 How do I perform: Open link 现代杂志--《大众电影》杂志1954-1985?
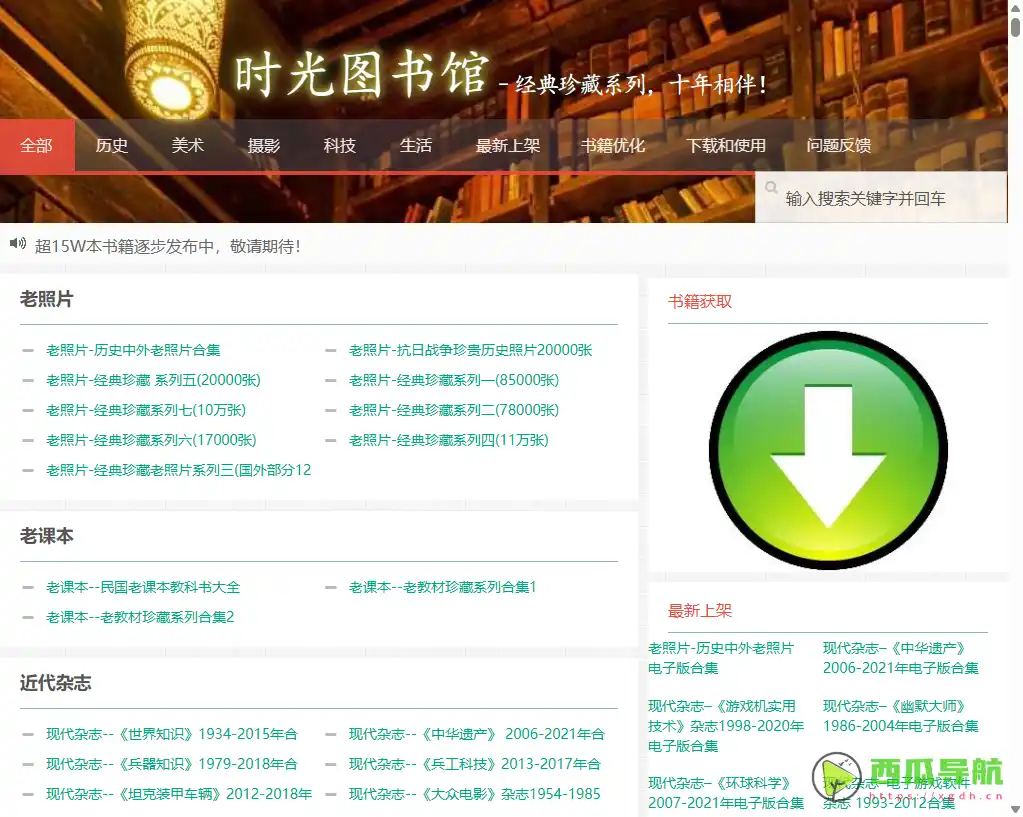474,793
